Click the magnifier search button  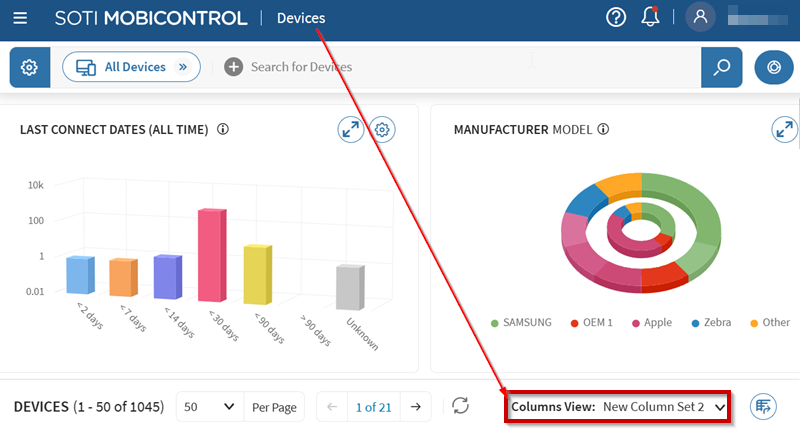click(721, 67)
